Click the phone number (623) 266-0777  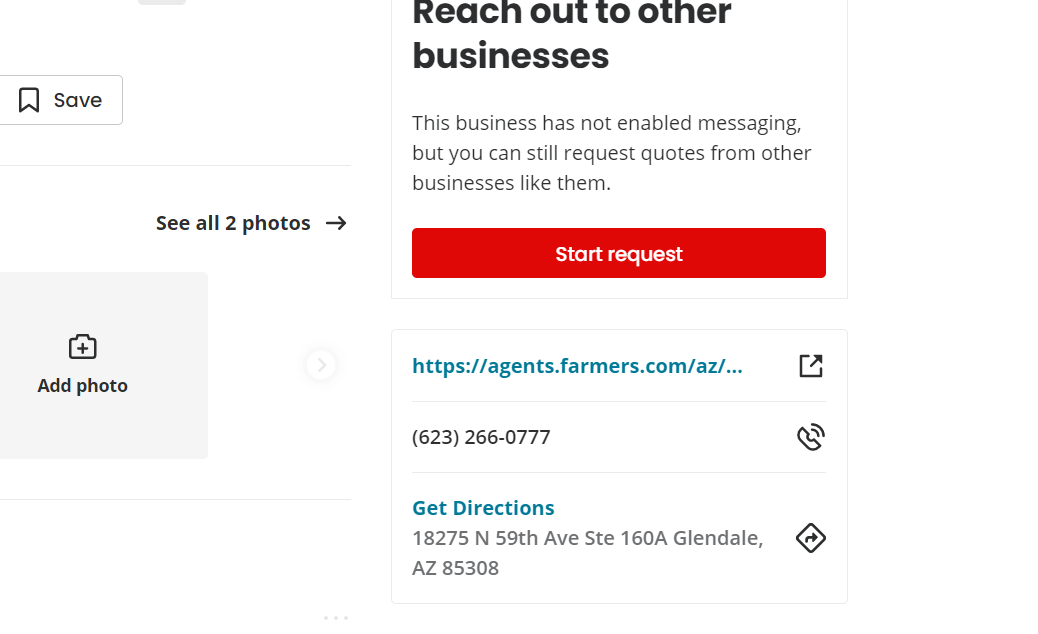[x=481, y=437]
